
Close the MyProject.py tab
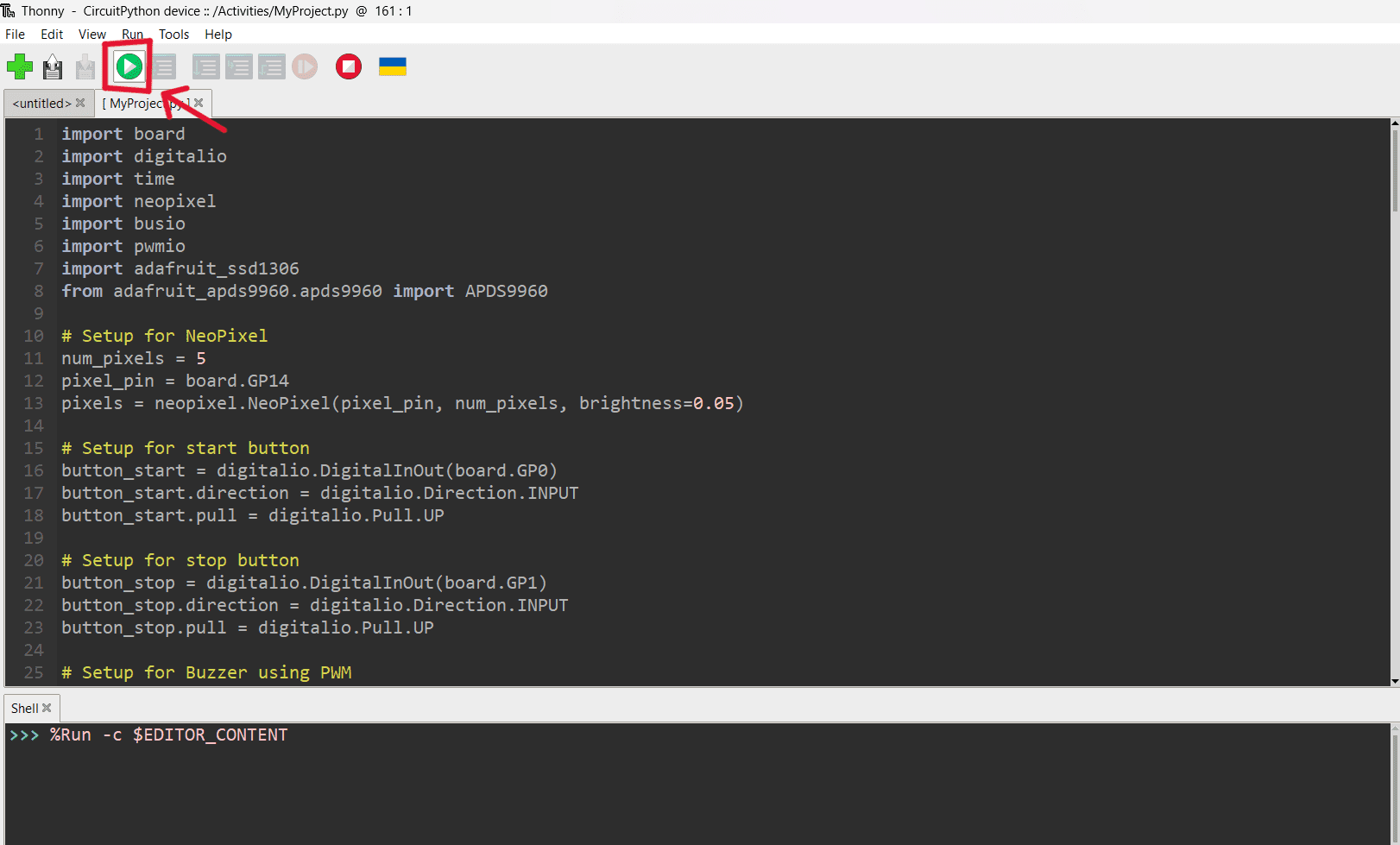(x=199, y=103)
